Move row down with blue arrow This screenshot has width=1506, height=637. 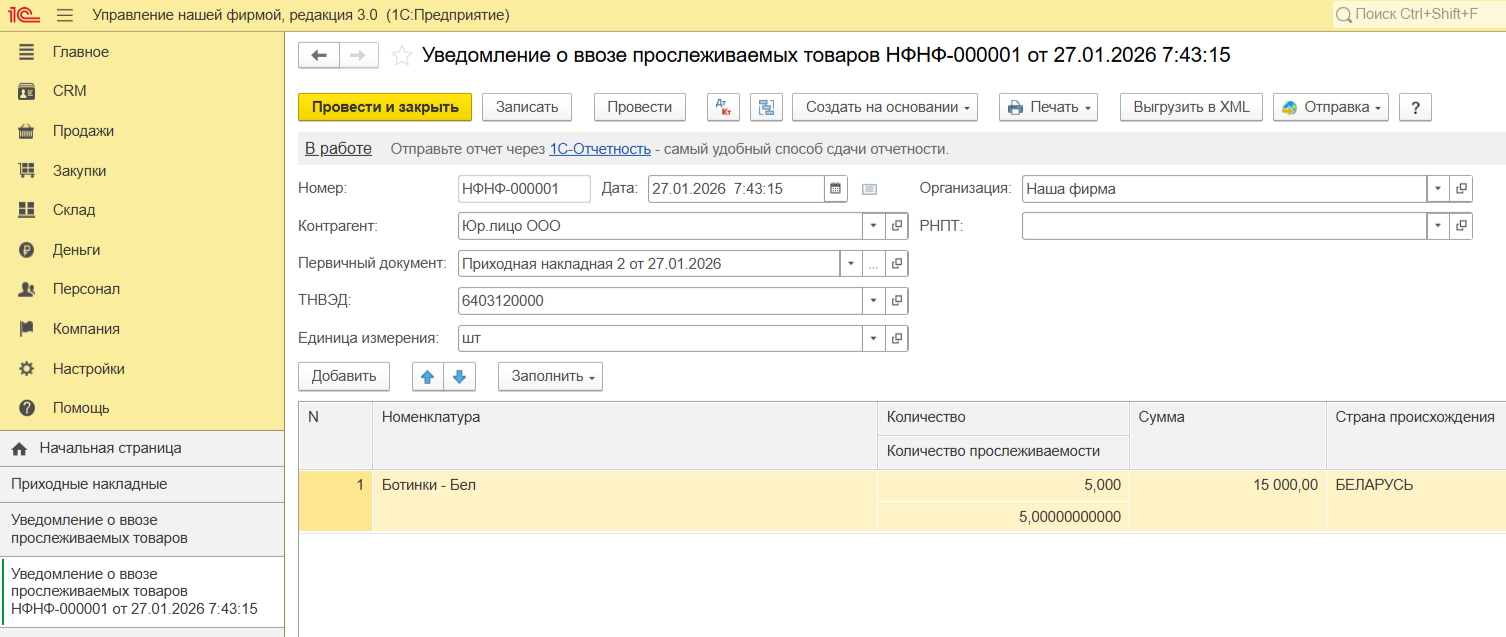tap(459, 377)
